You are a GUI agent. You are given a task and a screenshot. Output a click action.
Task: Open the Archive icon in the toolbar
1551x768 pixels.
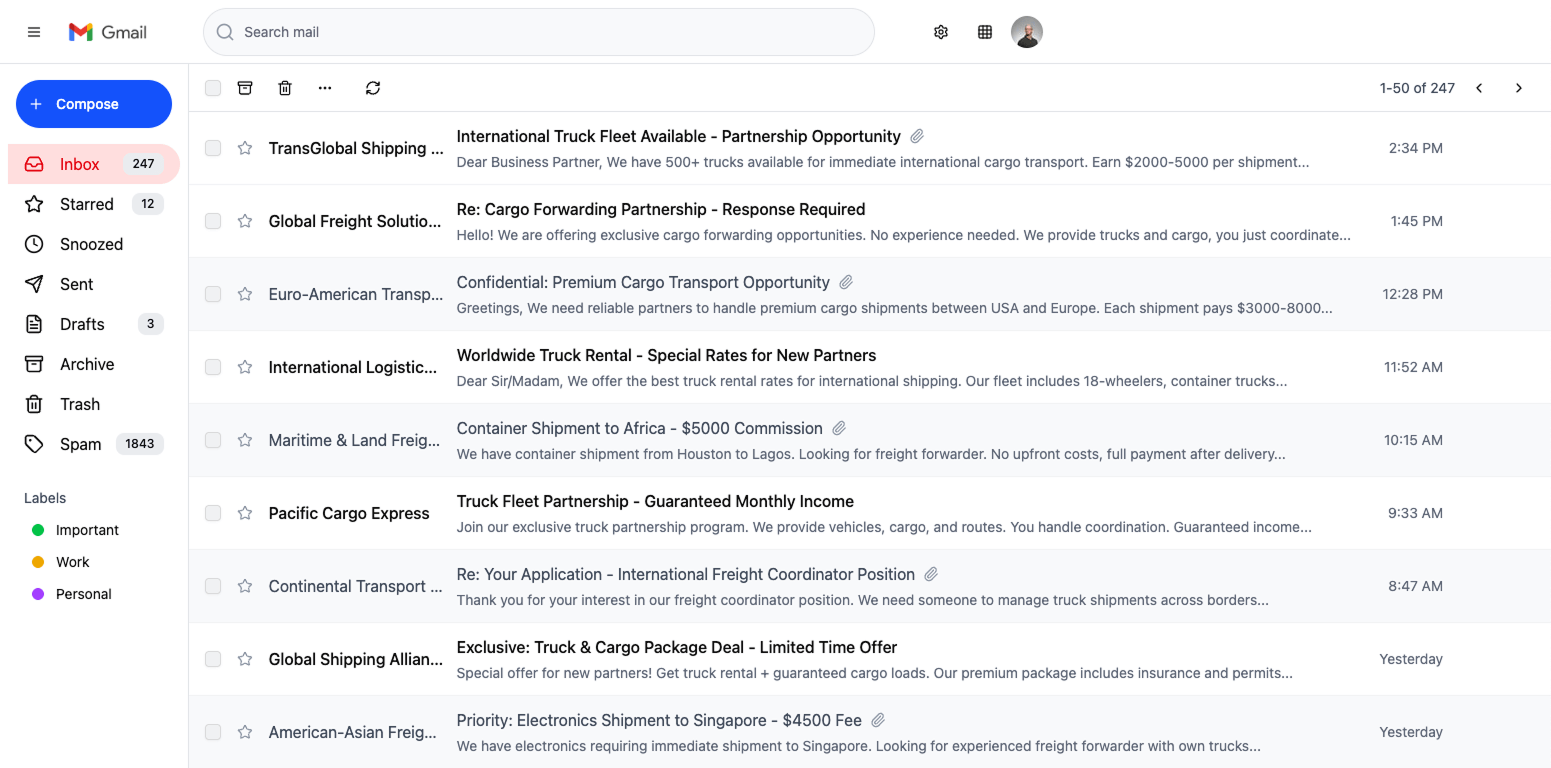pos(245,88)
